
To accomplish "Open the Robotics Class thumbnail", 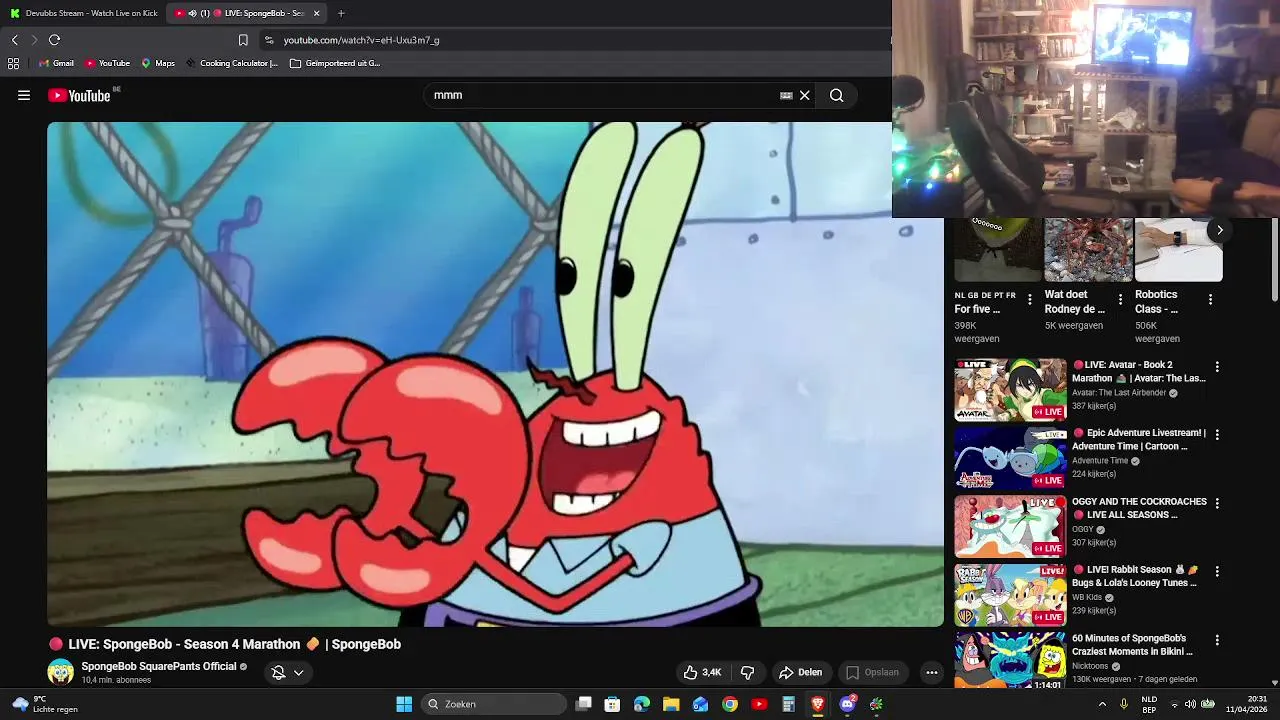I will [1178, 250].
